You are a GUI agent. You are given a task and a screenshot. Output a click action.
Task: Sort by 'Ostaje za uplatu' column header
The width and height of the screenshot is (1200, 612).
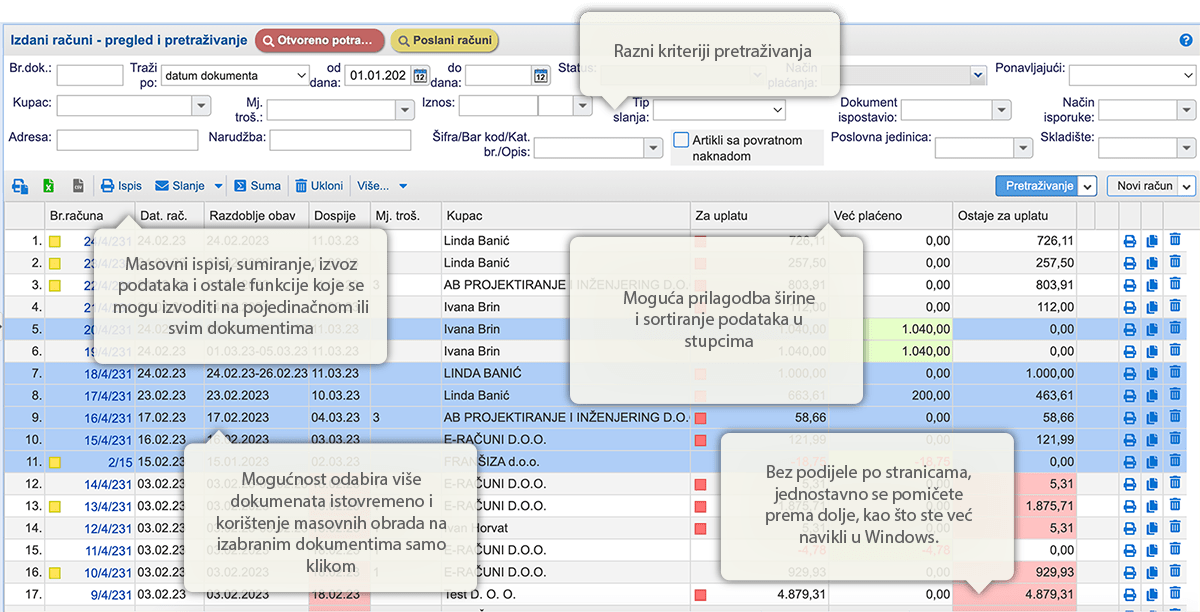(x=1016, y=216)
